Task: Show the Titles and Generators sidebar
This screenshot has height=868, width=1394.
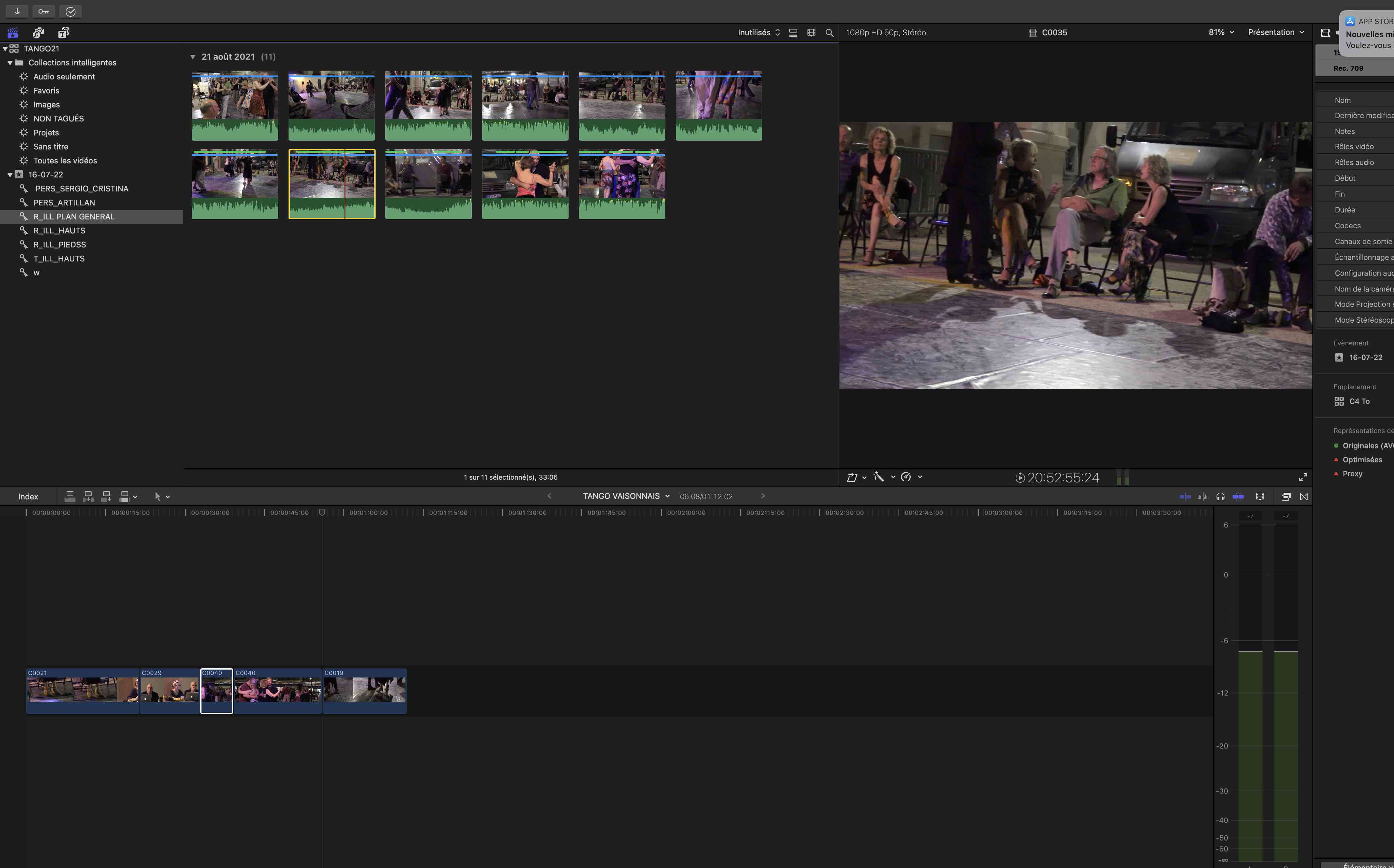Action: [x=64, y=33]
